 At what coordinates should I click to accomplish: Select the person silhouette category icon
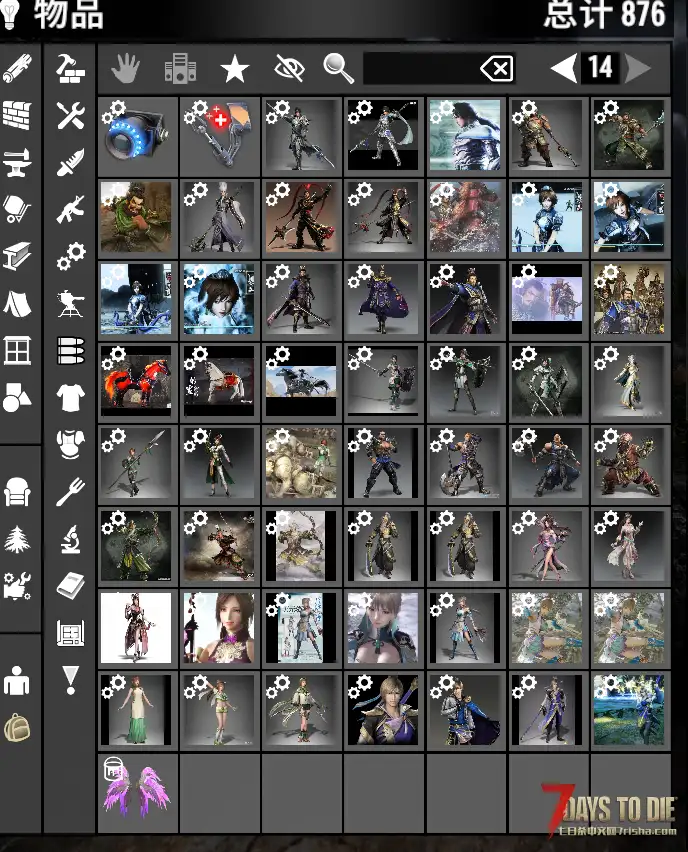tap(17, 680)
